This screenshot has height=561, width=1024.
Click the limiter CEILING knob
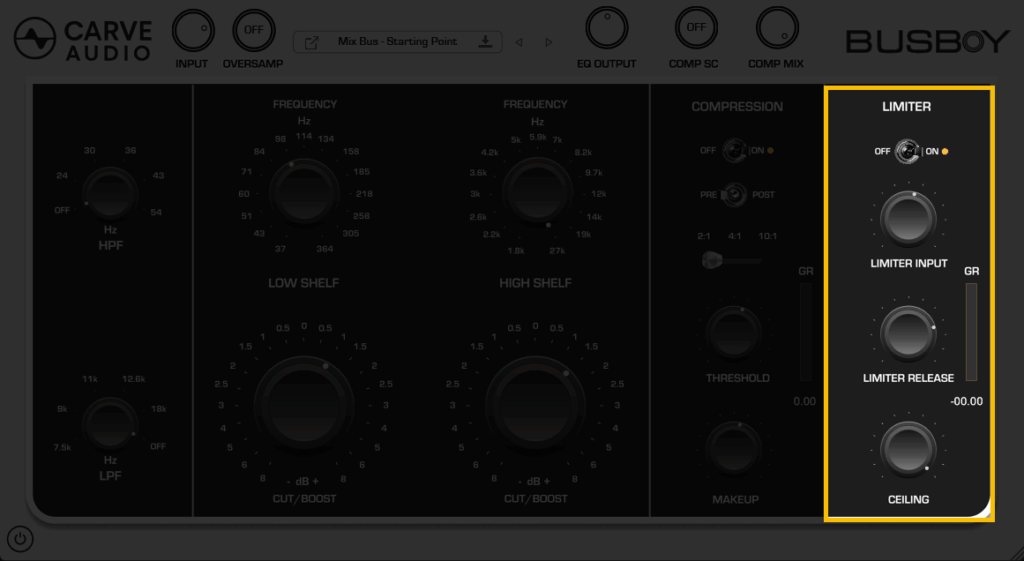click(x=908, y=447)
